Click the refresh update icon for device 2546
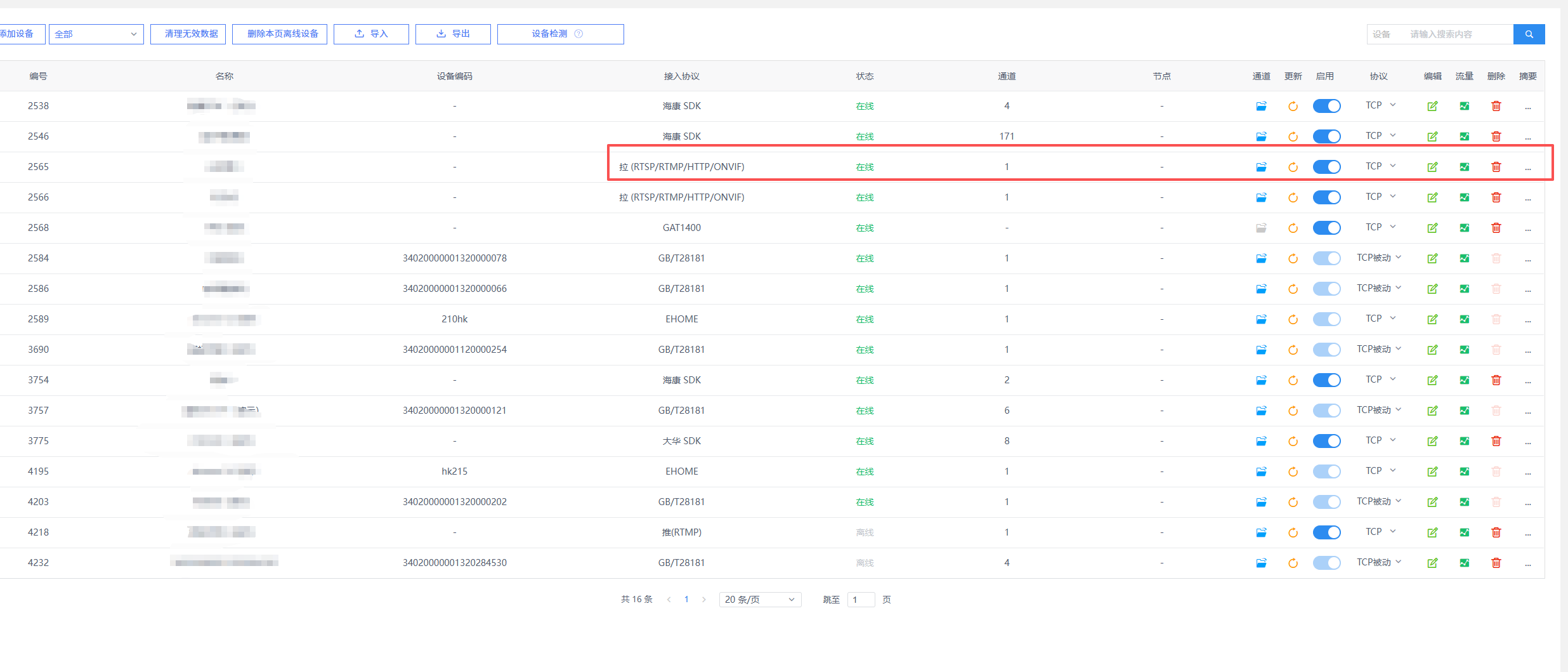1568x672 pixels. pyautogui.click(x=1293, y=136)
